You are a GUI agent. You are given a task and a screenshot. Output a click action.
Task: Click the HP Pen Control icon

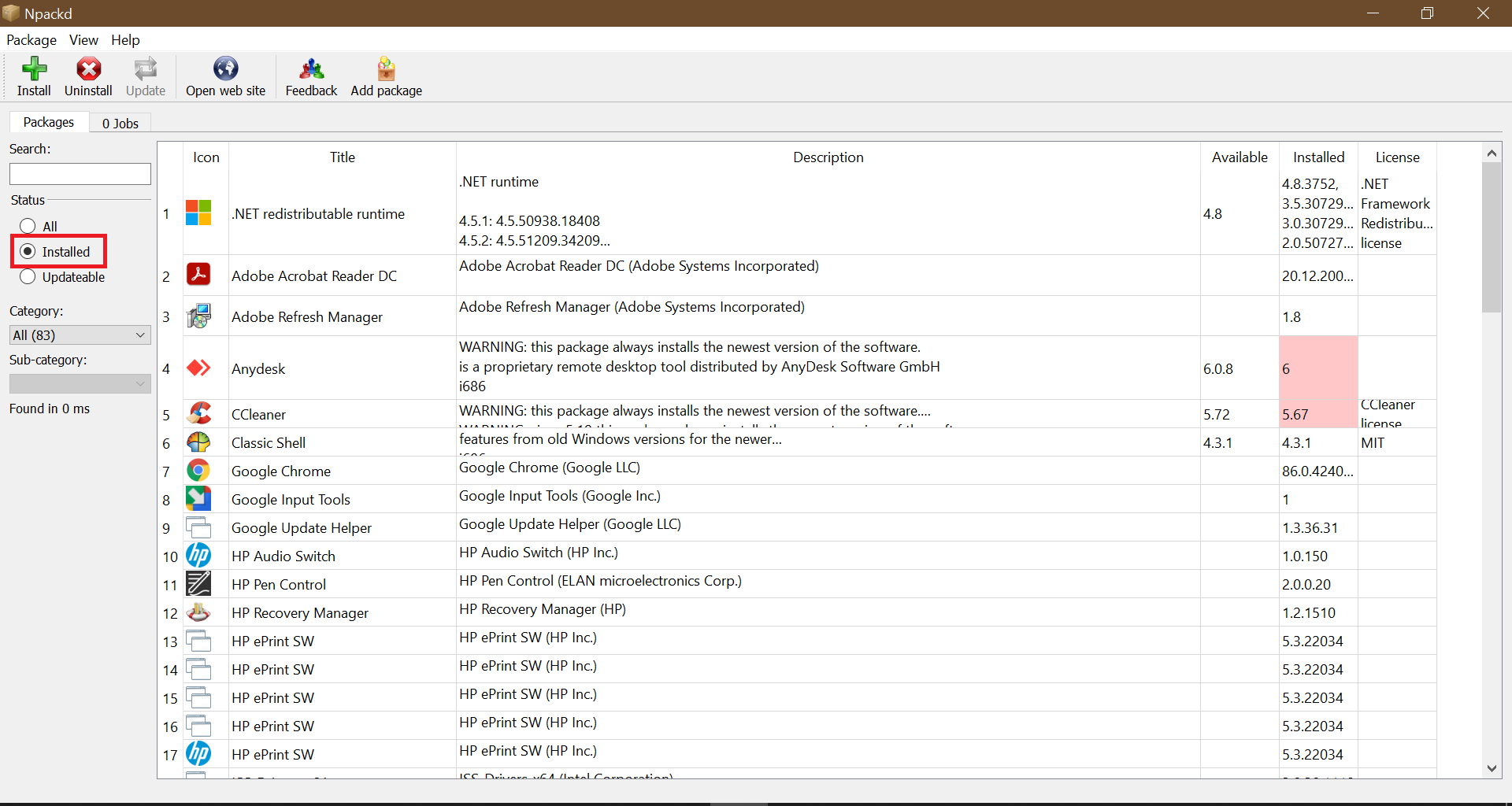click(x=198, y=583)
